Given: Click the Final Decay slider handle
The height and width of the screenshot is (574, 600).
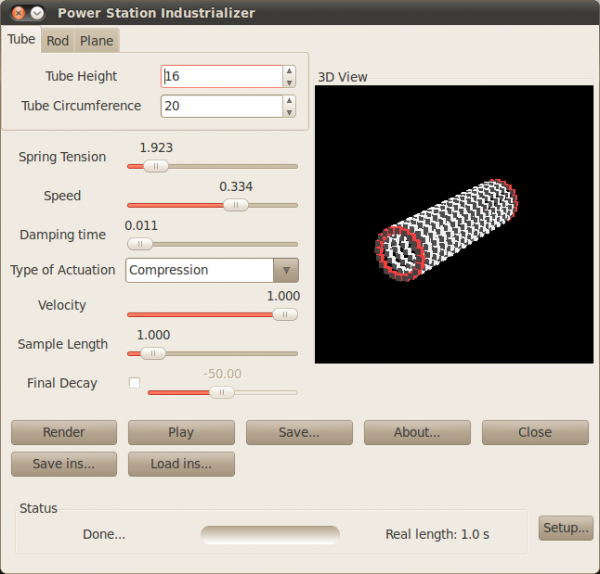Looking at the screenshot, I should click(222, 392).
